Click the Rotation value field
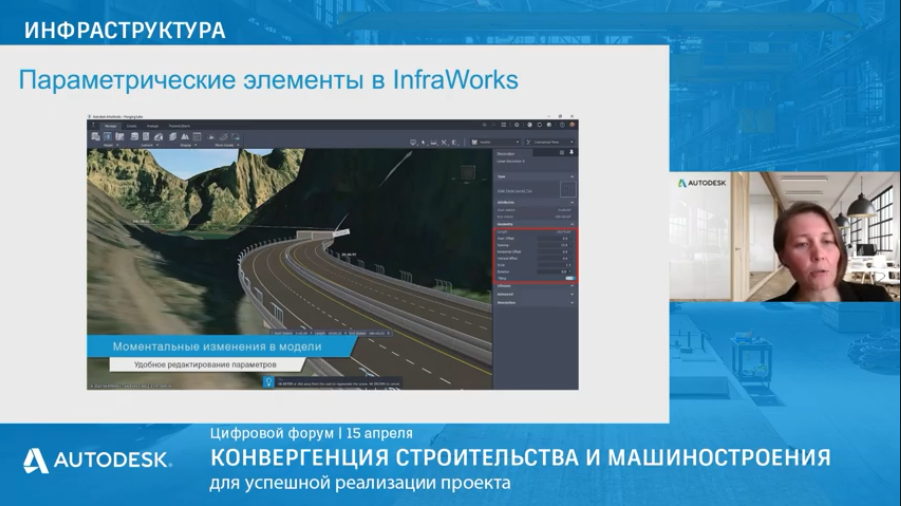The height and width of the screenshot is (506, 901). tap(555, 272)
